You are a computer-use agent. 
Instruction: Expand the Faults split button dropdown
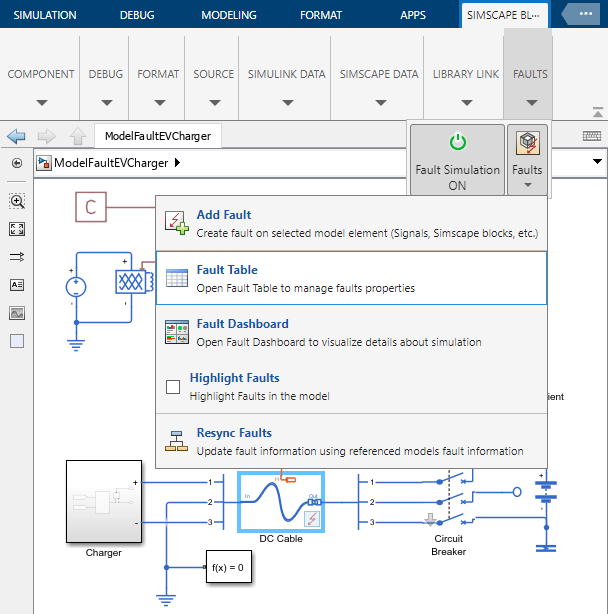527,185
